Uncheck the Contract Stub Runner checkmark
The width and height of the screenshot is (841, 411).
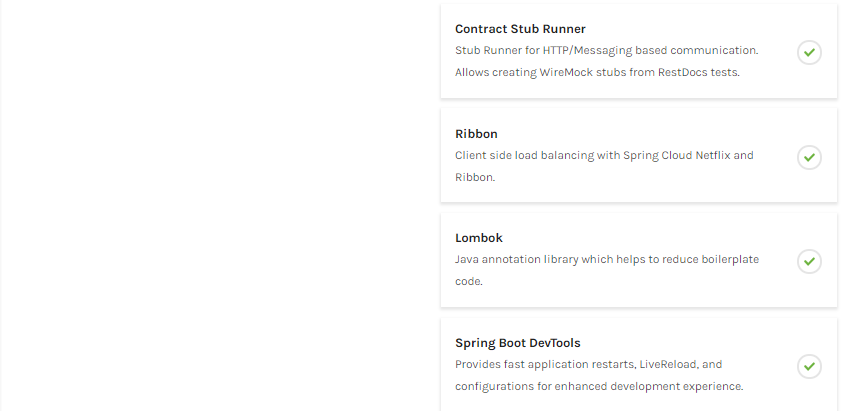pyautogui.click(x=809, y=52)
